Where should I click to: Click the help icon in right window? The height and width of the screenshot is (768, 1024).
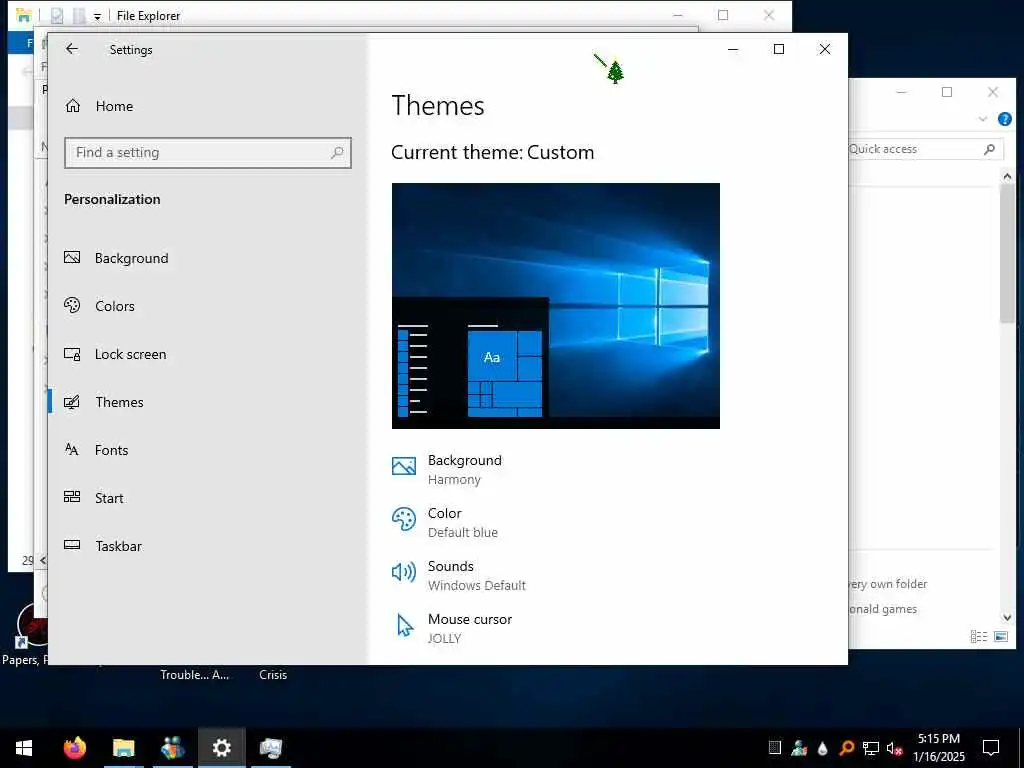(1004, 119)
